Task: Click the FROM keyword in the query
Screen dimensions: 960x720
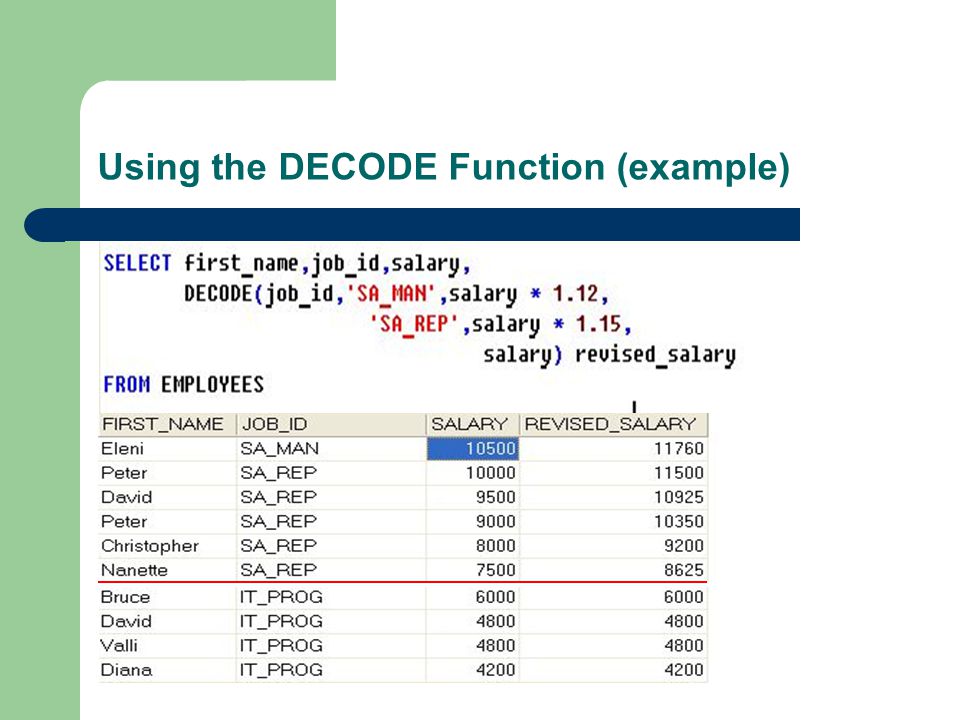Action: tap(126, 384)
